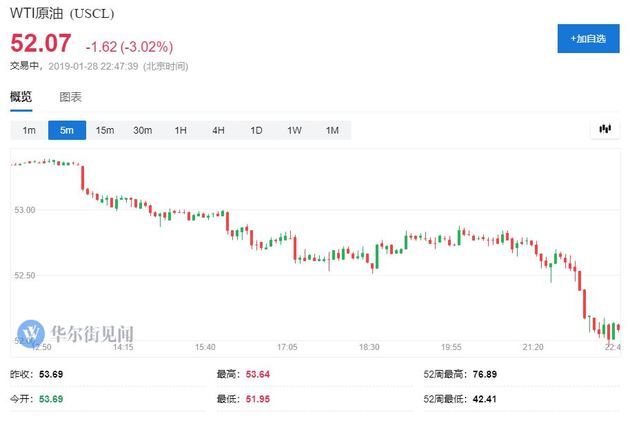Open the 图表 tab
The height and width of the screenshot is (421, 630).
pyautogui.click(x=70, y=97)
